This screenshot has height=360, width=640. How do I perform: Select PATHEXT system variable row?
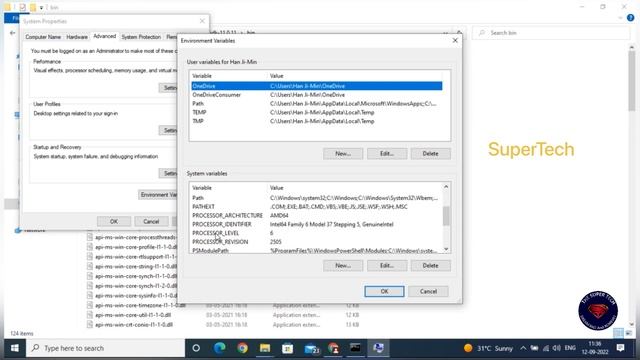point(316,207)
